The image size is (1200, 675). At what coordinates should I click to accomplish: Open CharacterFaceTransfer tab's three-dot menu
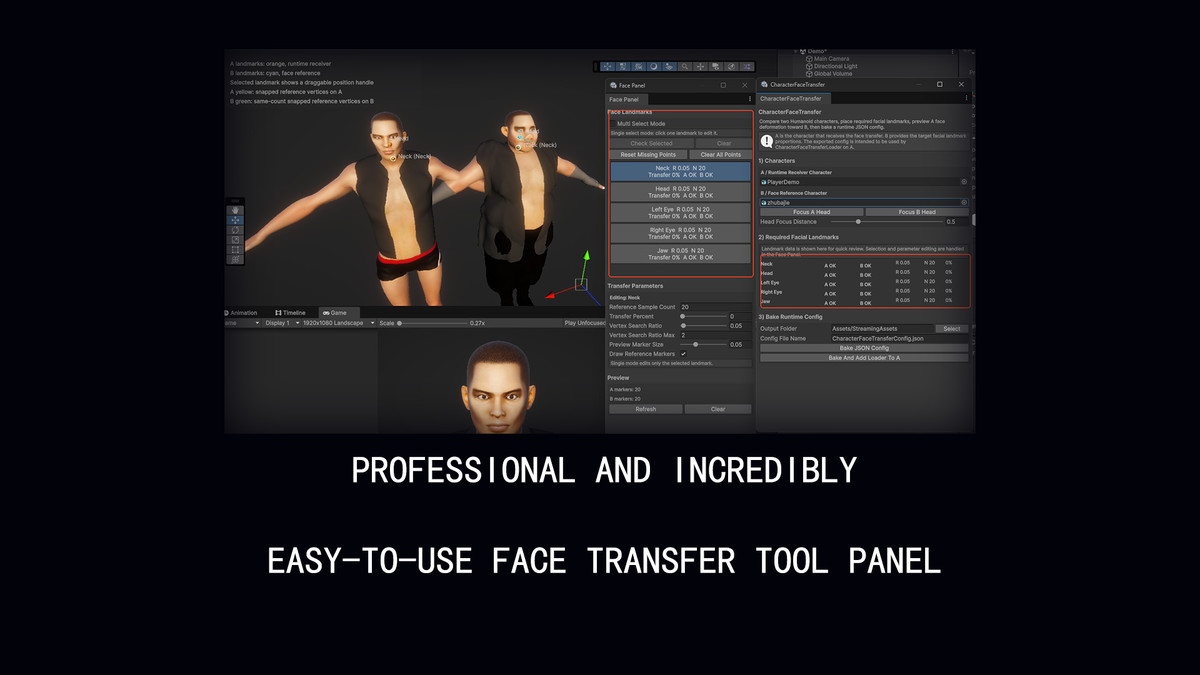pyautogui.click(x=965, y=99)
